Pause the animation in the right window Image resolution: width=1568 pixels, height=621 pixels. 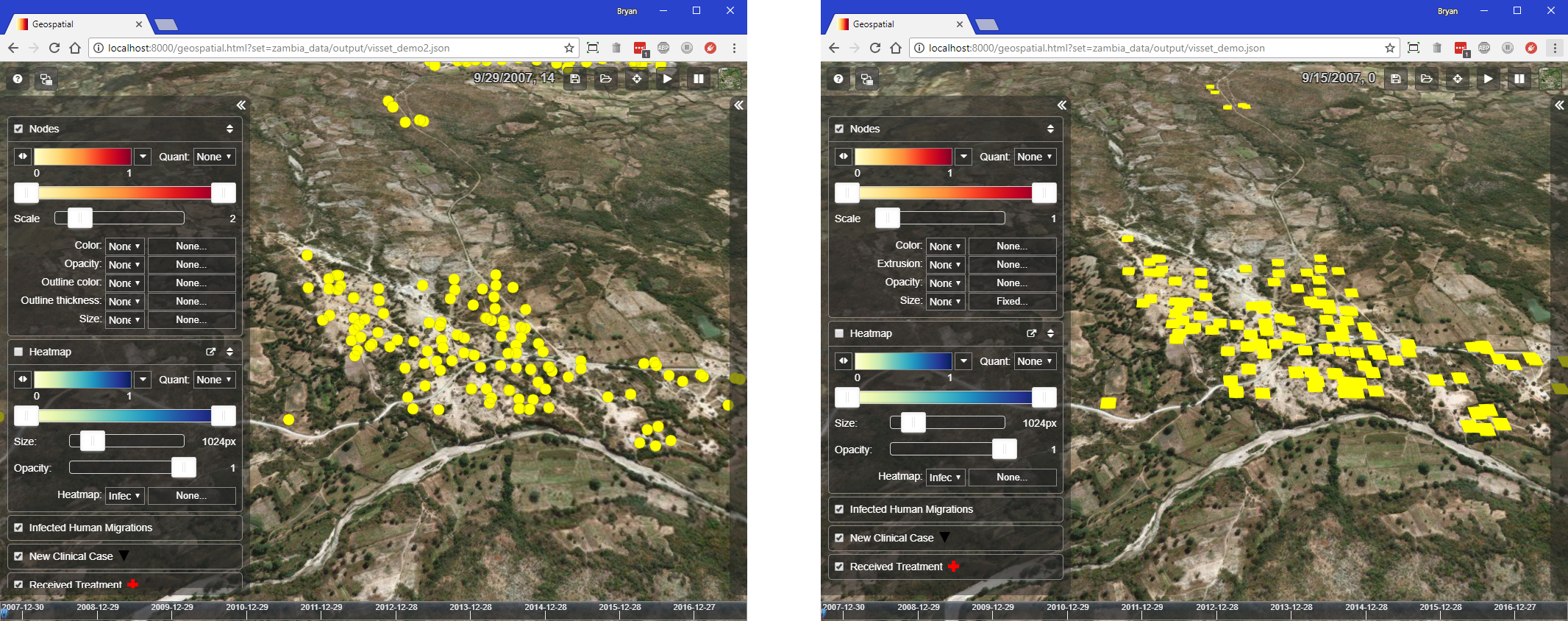[1519, 79]
